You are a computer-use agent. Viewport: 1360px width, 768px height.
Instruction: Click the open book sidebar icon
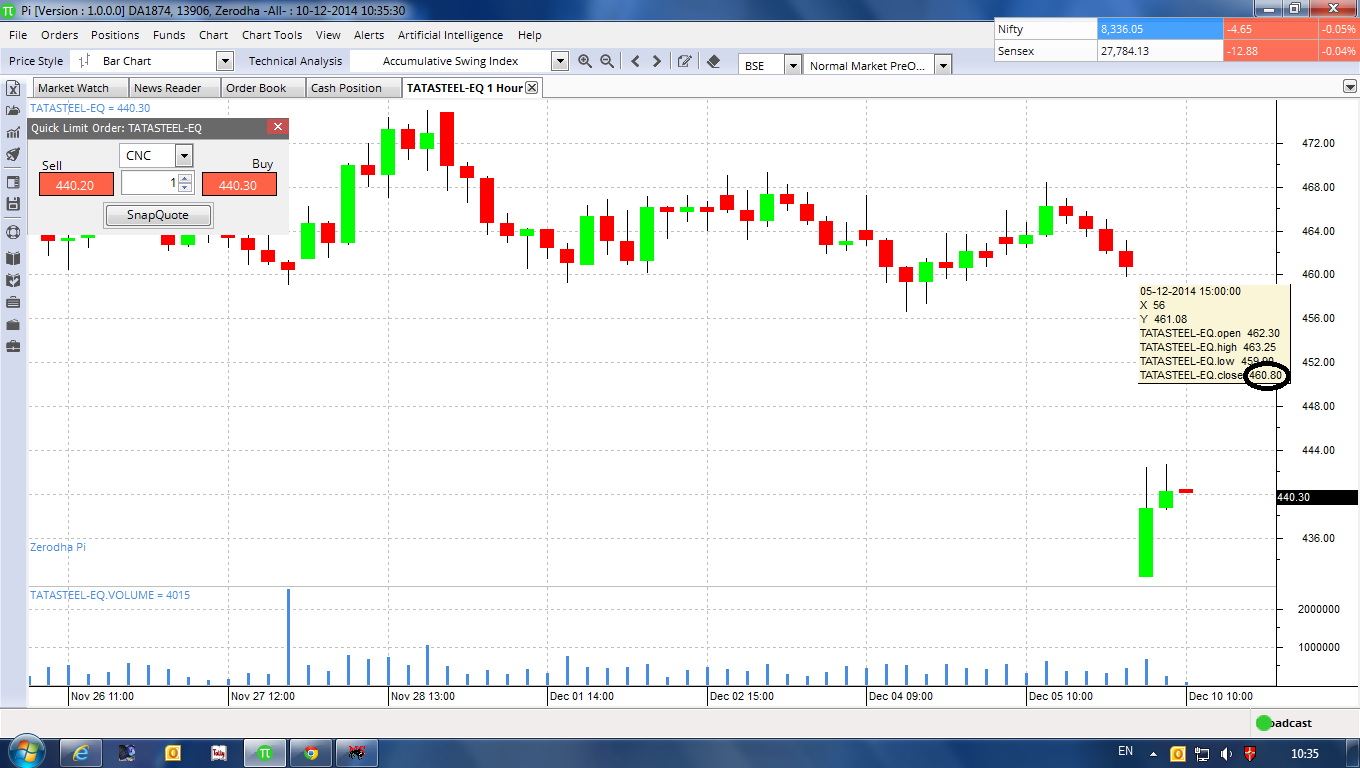[x=13, y=258]
